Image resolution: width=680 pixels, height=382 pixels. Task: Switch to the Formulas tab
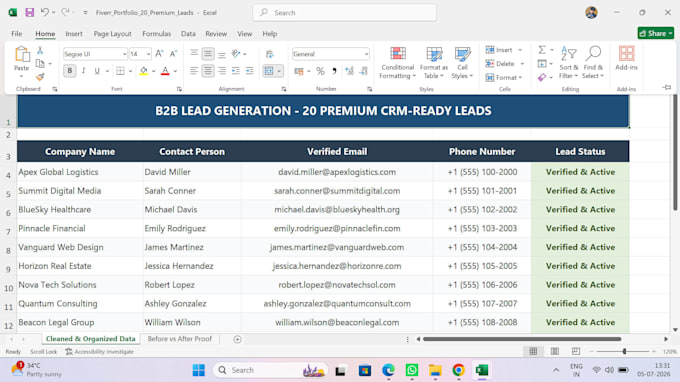coord(157,33)
